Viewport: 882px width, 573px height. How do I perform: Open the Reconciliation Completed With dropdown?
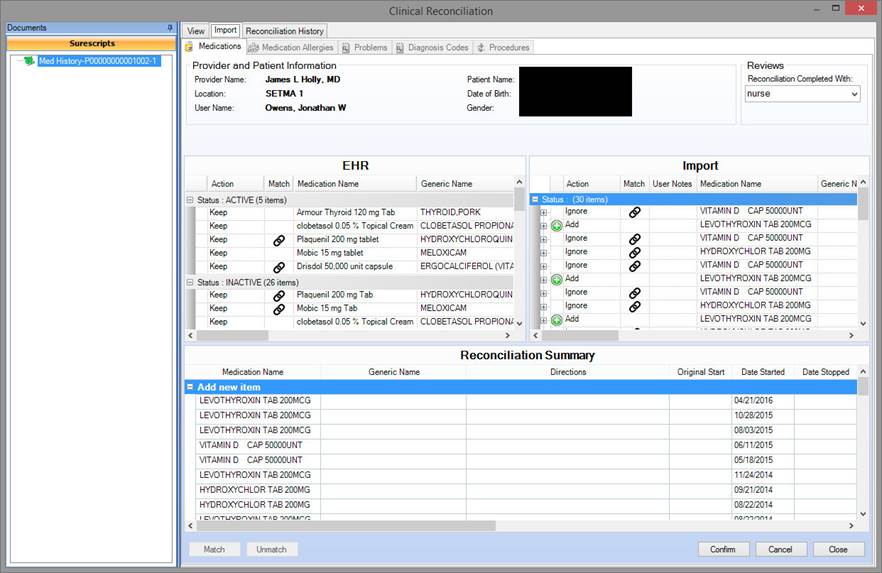pos(854,94)
